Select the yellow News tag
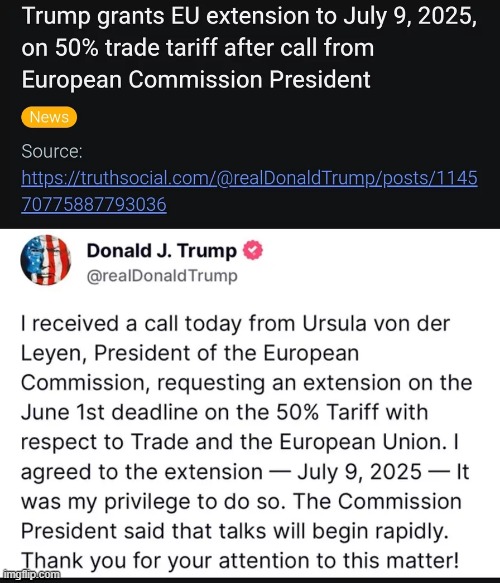 49,117
